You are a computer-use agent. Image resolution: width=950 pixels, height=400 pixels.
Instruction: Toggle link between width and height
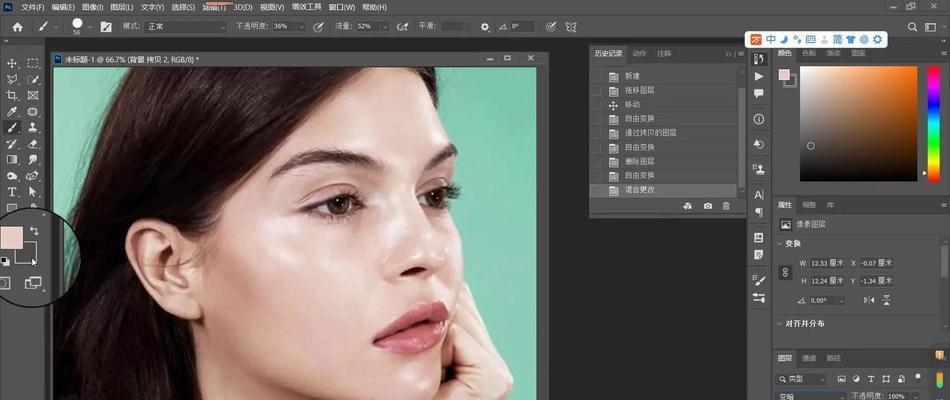[x=786, y=272]
